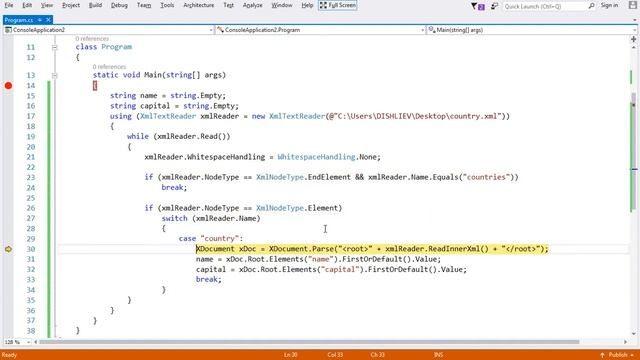640x360 pixels.
Task: Open the Project menu
Action: [71, 5]
